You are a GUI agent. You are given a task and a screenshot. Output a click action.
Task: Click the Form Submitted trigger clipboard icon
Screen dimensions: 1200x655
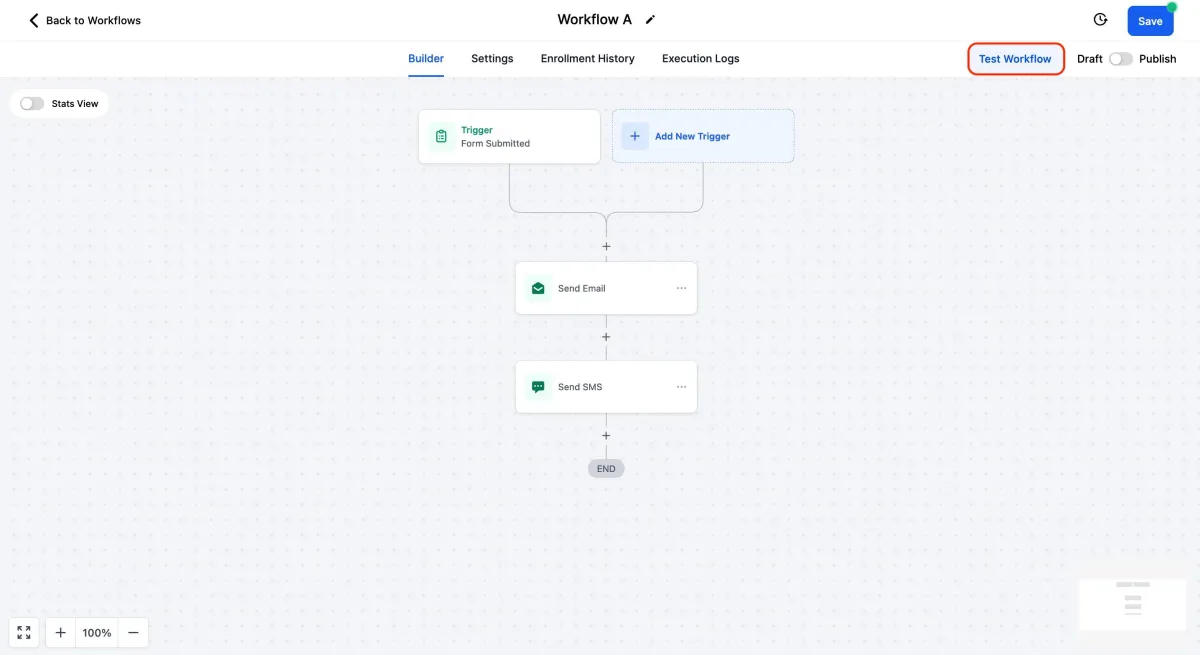(x=441, y=136)
